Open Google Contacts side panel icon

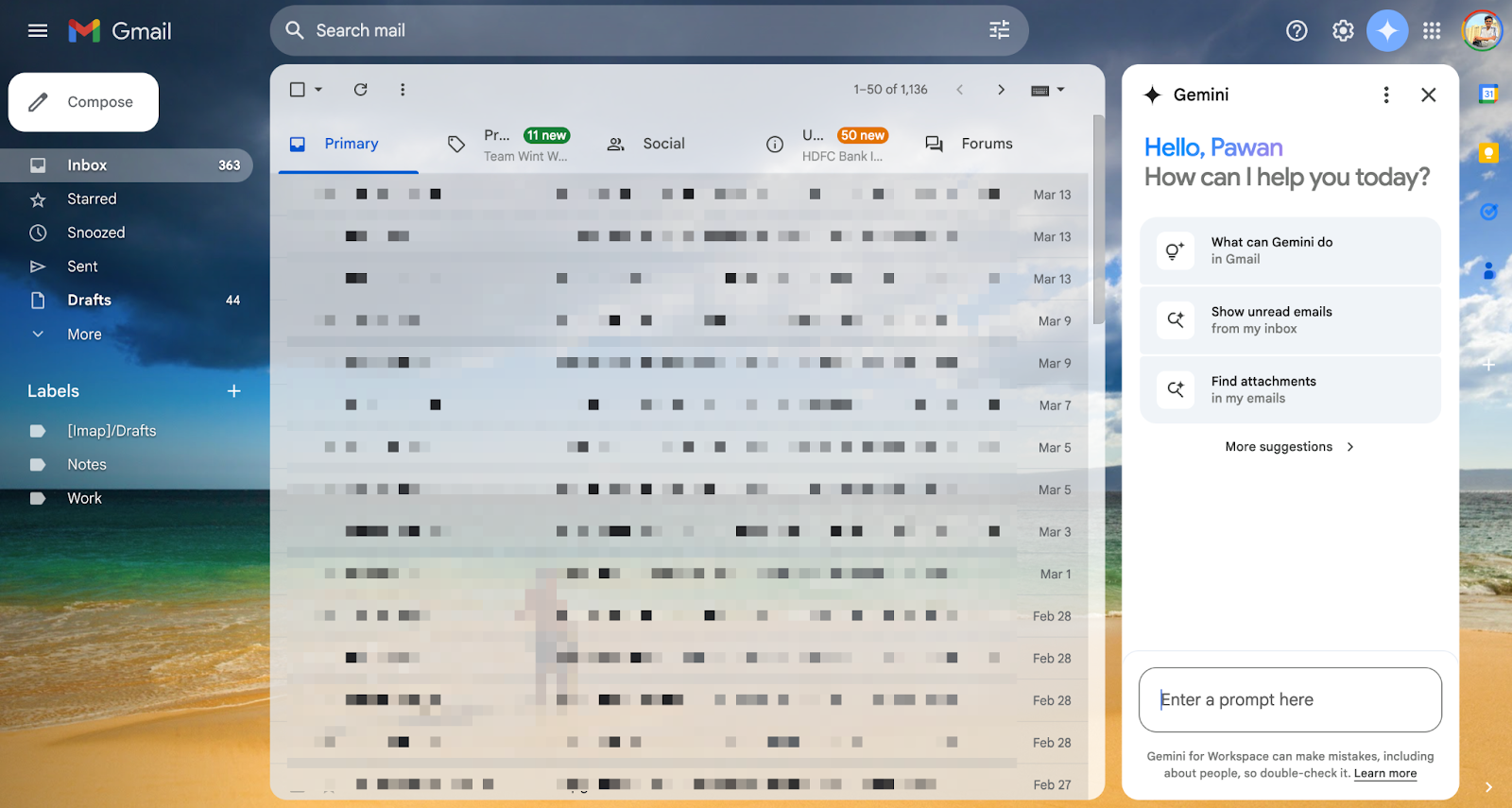[x=1488, y=270]
